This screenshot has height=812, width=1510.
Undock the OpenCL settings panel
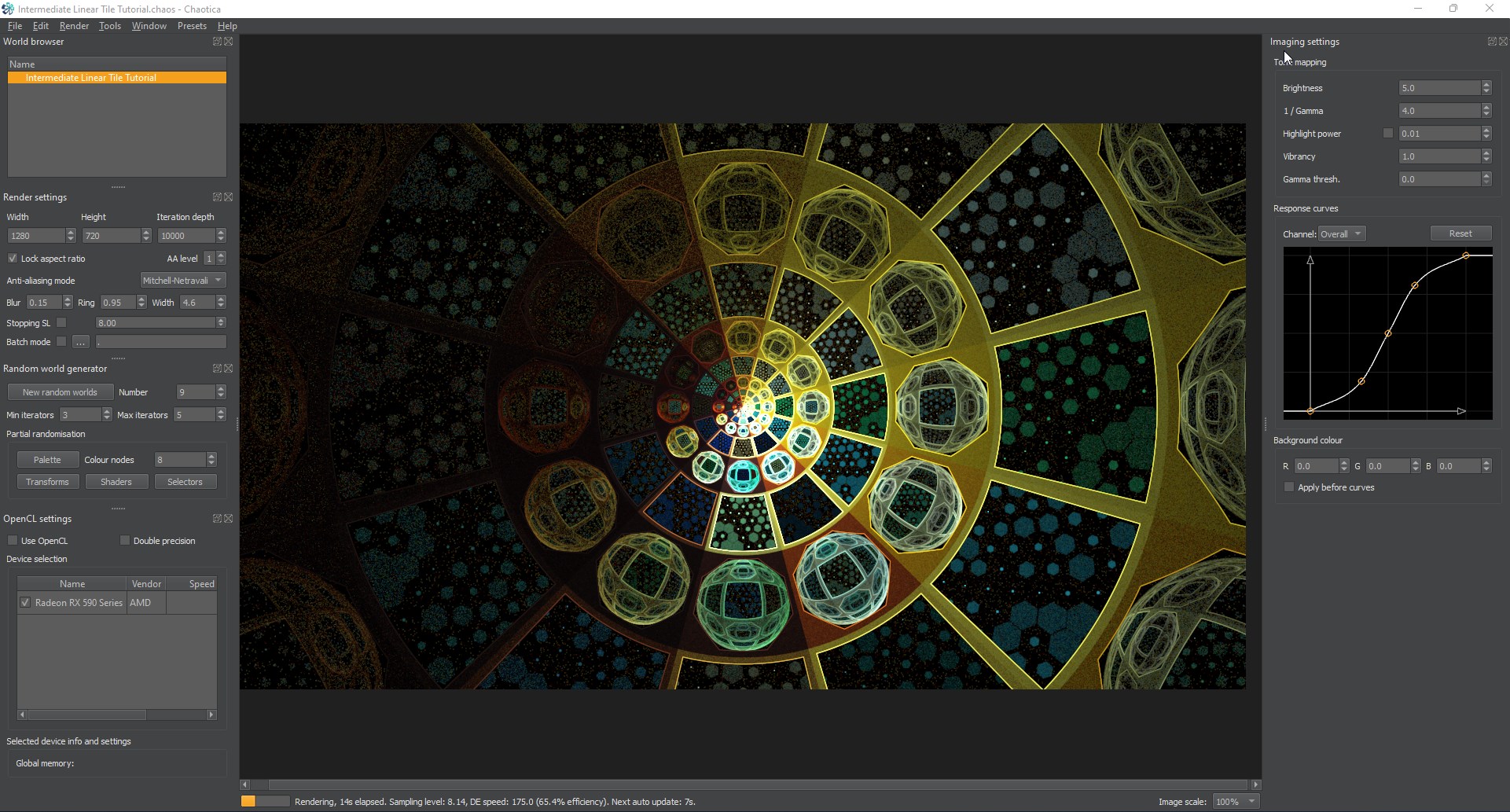[x=217, y=519]
